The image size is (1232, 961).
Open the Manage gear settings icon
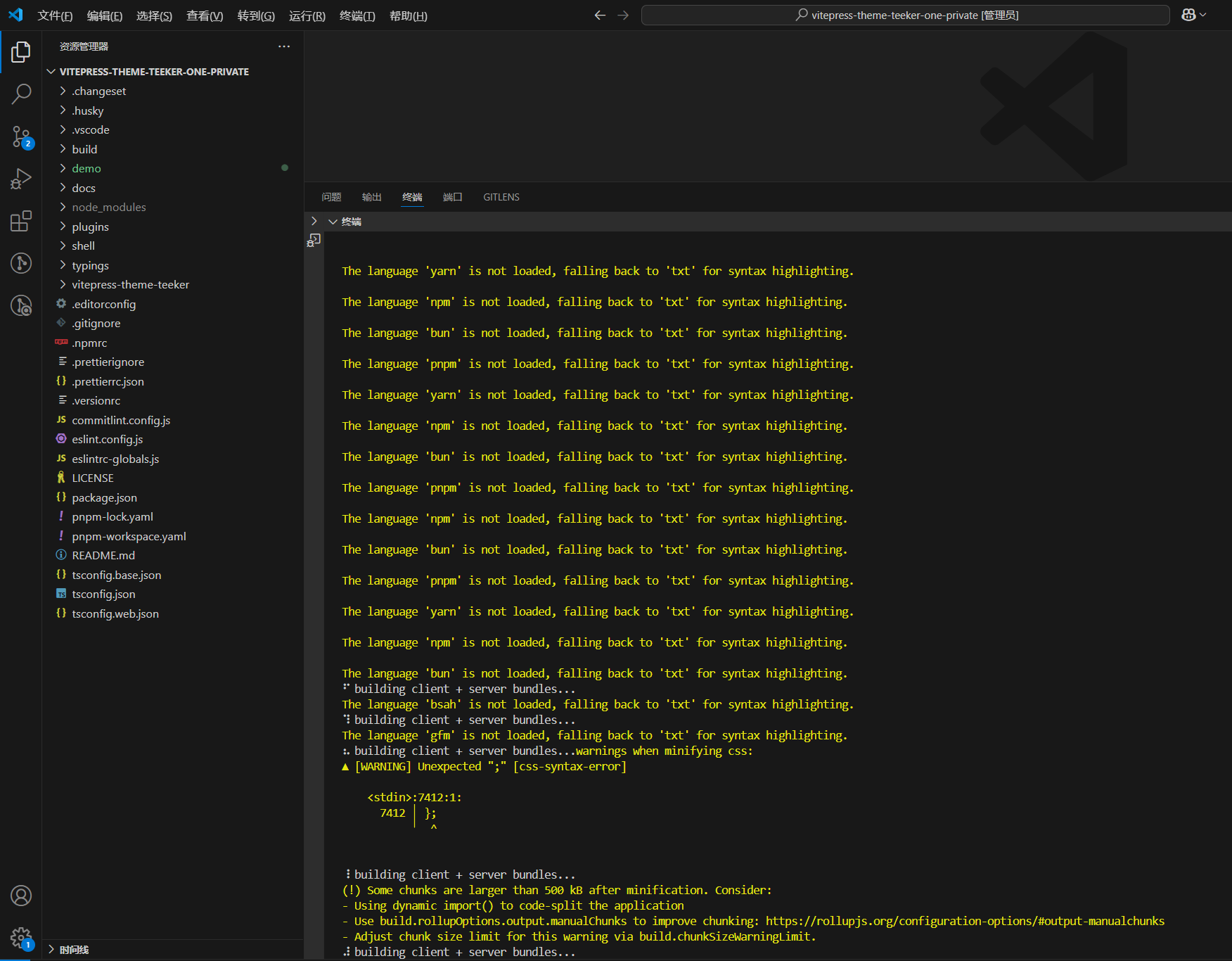tap(21, 938)
